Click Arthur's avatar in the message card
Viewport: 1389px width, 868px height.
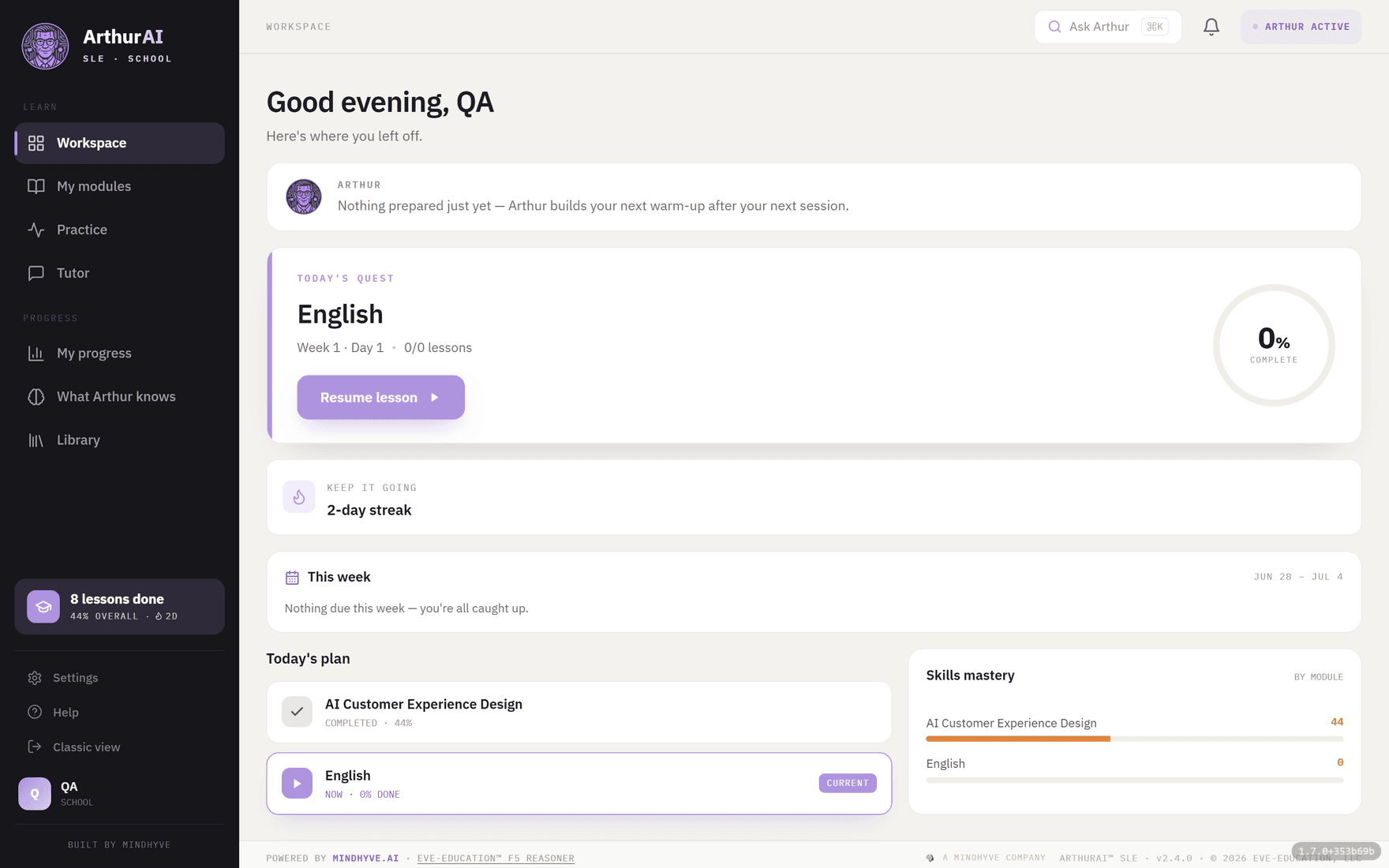304,197
